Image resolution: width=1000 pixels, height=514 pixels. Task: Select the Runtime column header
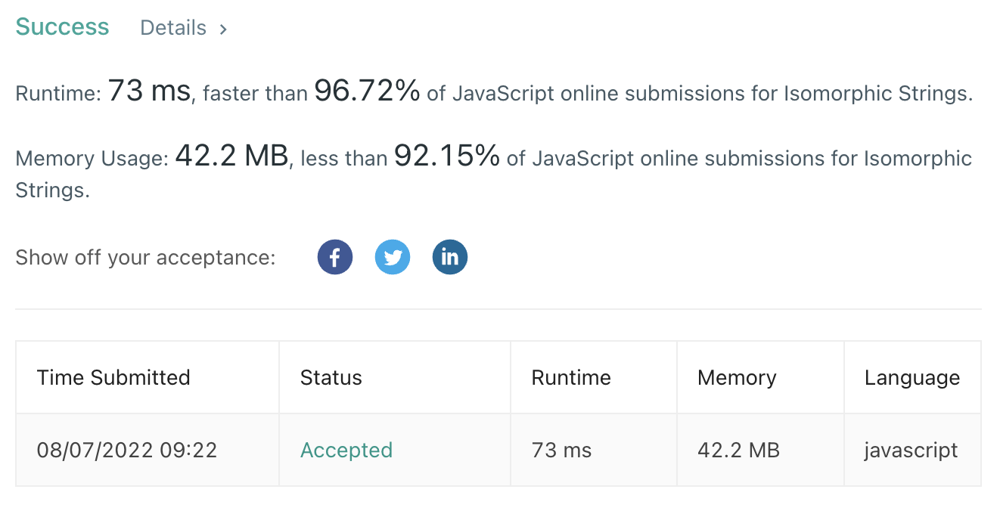tap(571, 378)
